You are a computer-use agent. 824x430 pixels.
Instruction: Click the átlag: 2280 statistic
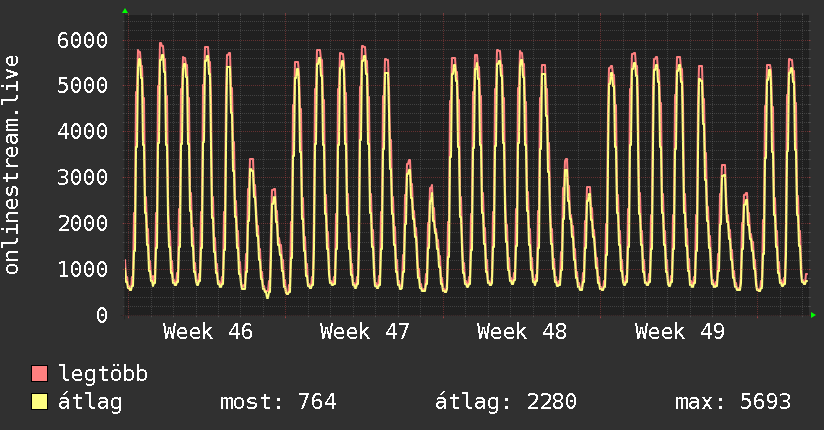click(x=506, y=402)
